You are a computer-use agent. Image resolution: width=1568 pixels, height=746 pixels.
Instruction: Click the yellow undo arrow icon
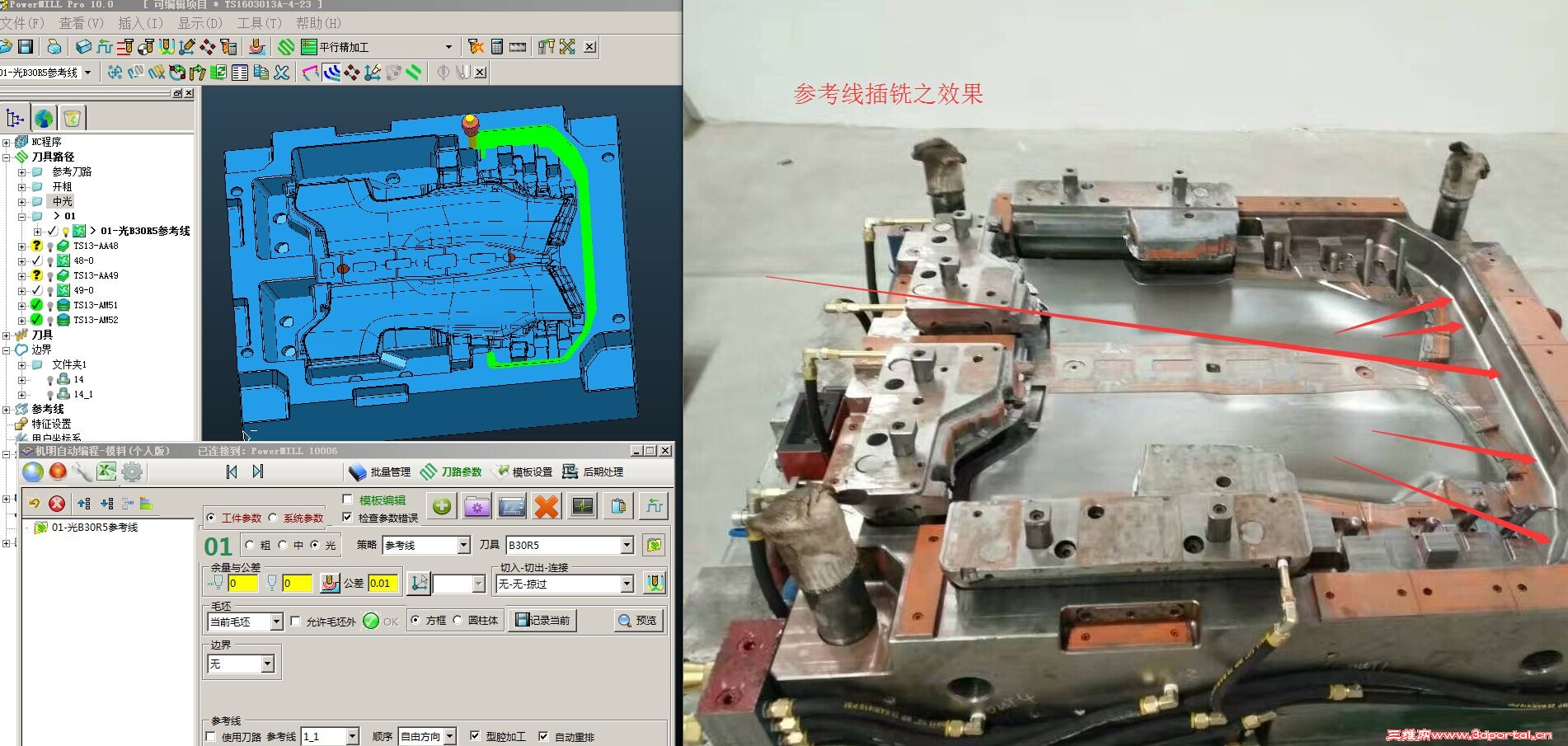[34, 503]
